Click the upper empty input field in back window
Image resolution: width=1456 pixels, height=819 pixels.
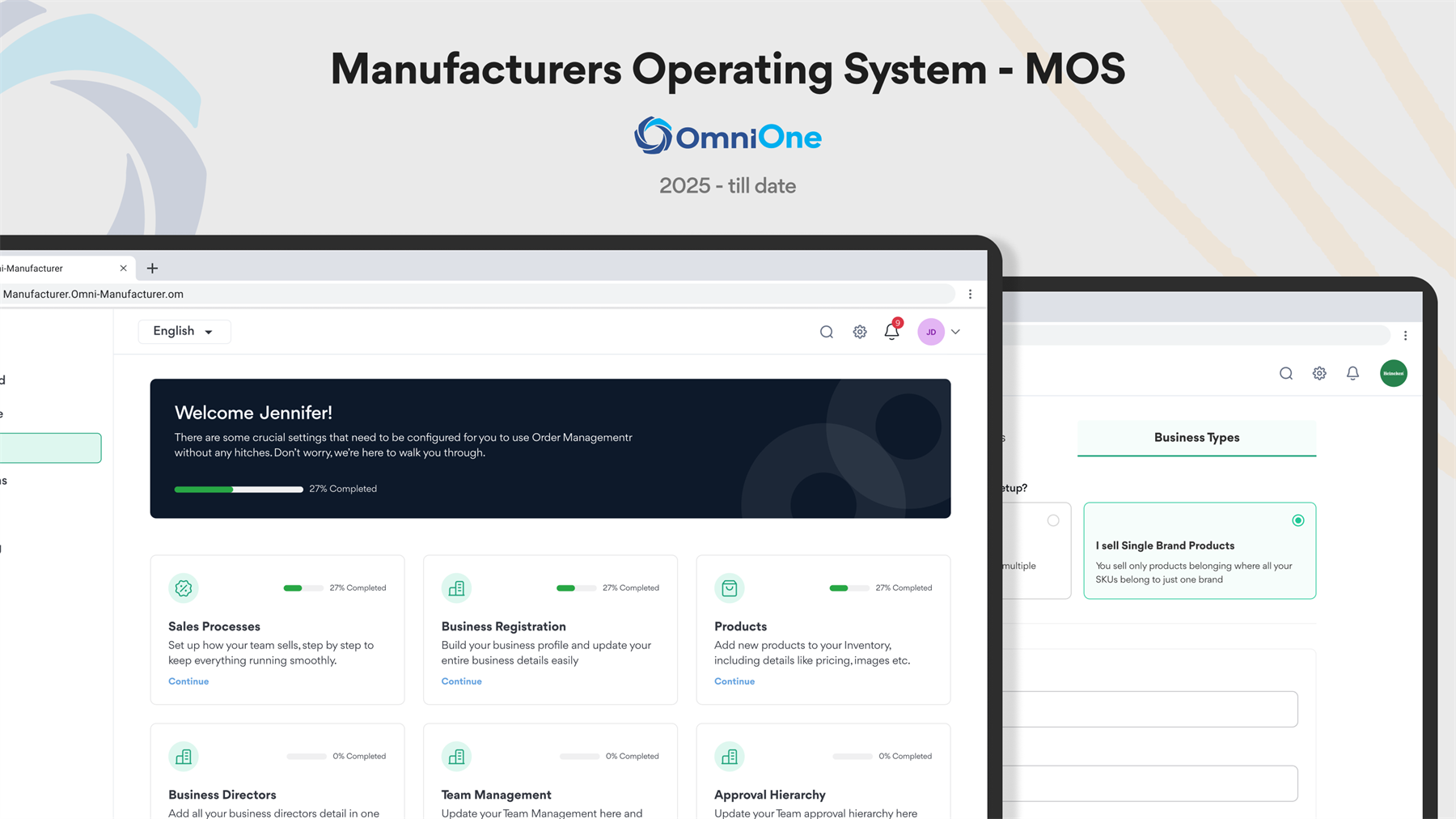pos(1149,709)
